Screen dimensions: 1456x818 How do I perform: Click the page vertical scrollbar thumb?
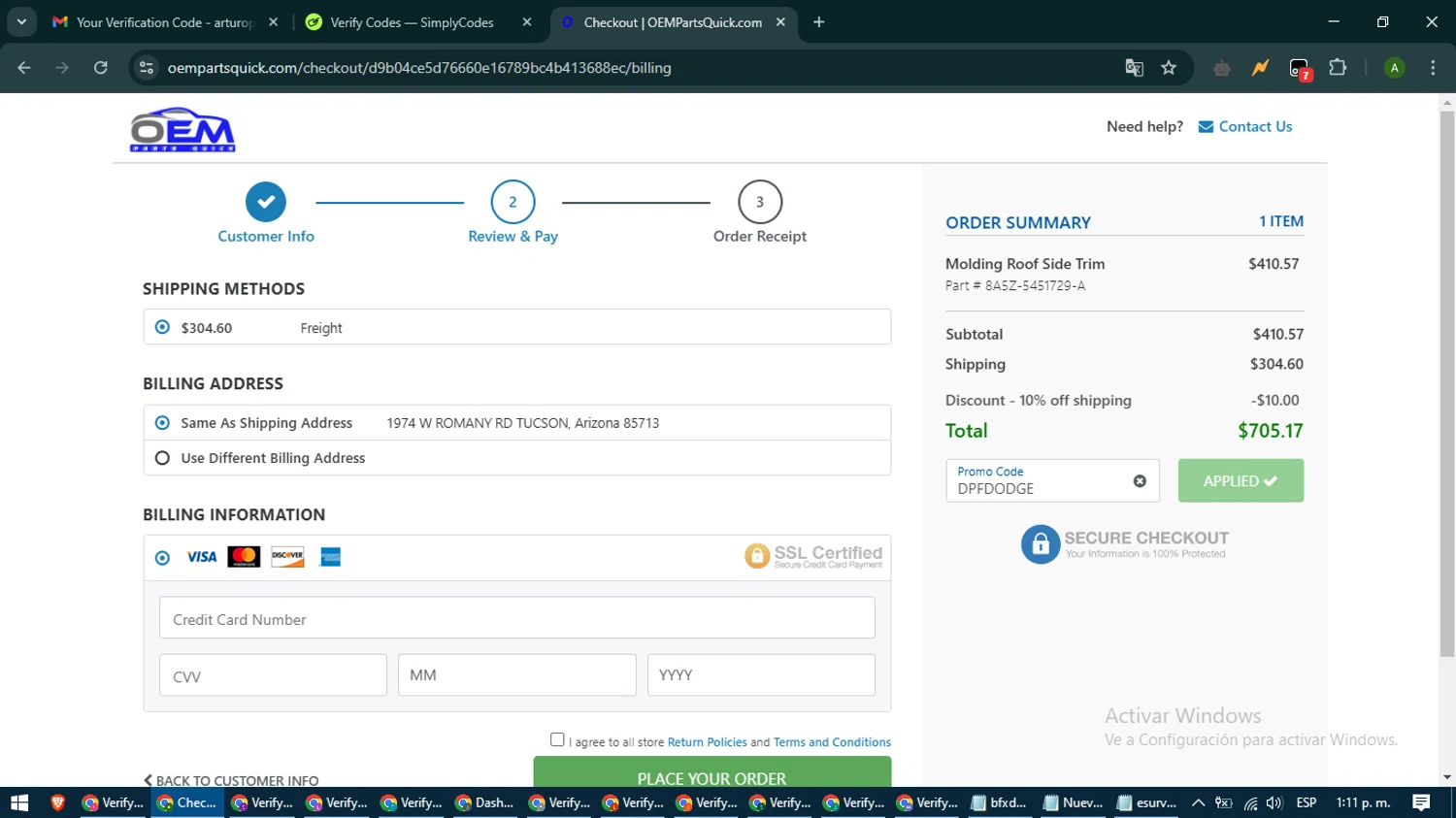click(1447, 383)
